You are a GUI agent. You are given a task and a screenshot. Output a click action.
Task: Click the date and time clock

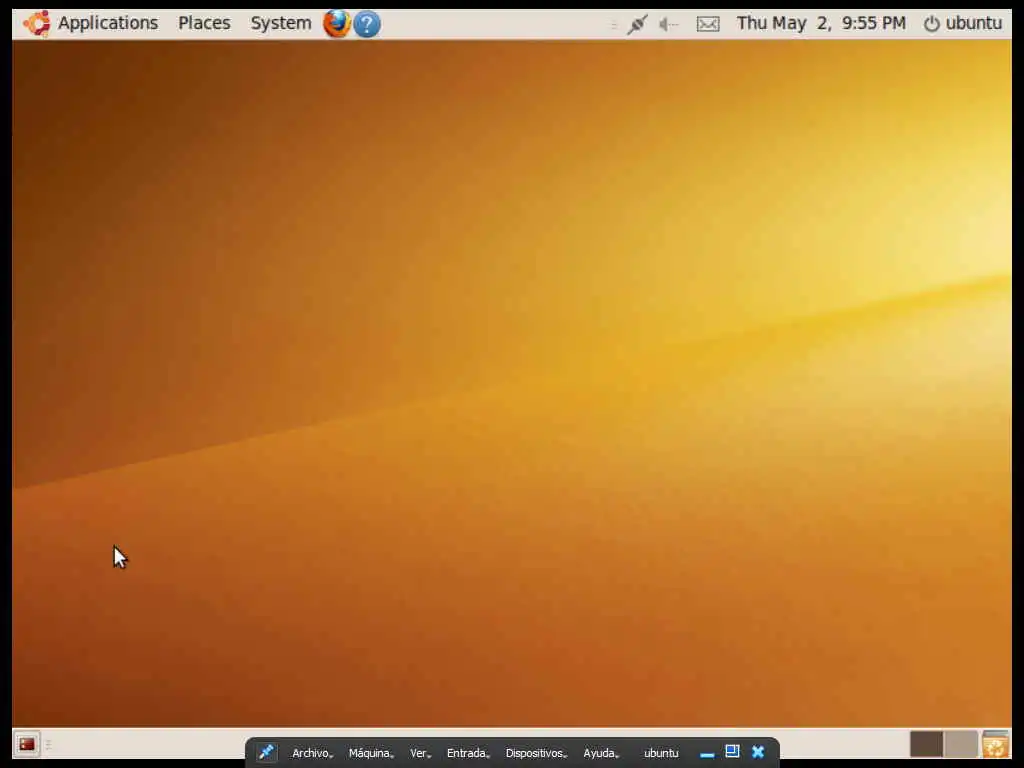[821, 24]
